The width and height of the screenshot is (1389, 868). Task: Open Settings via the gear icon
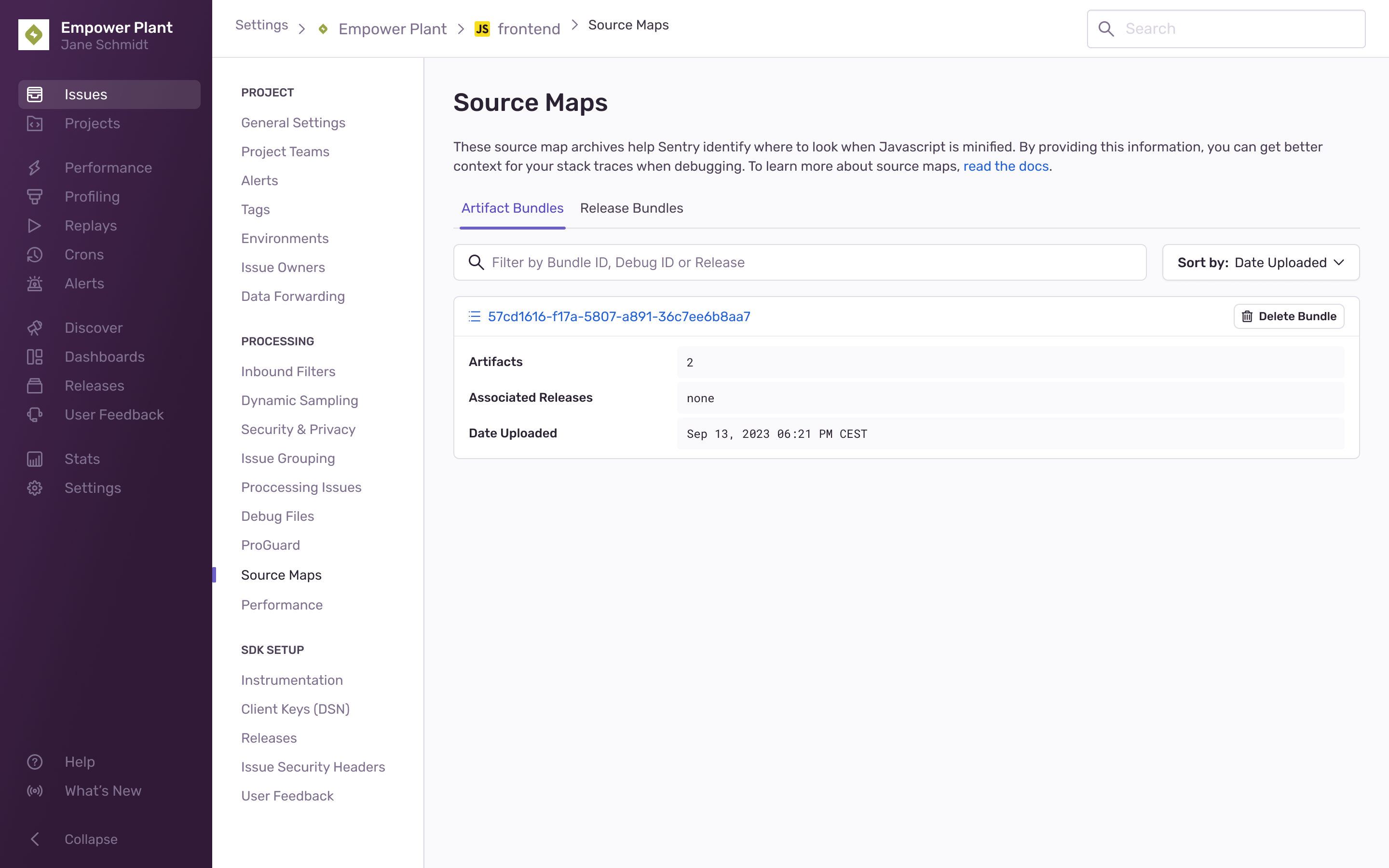click(x=35, y=488)
